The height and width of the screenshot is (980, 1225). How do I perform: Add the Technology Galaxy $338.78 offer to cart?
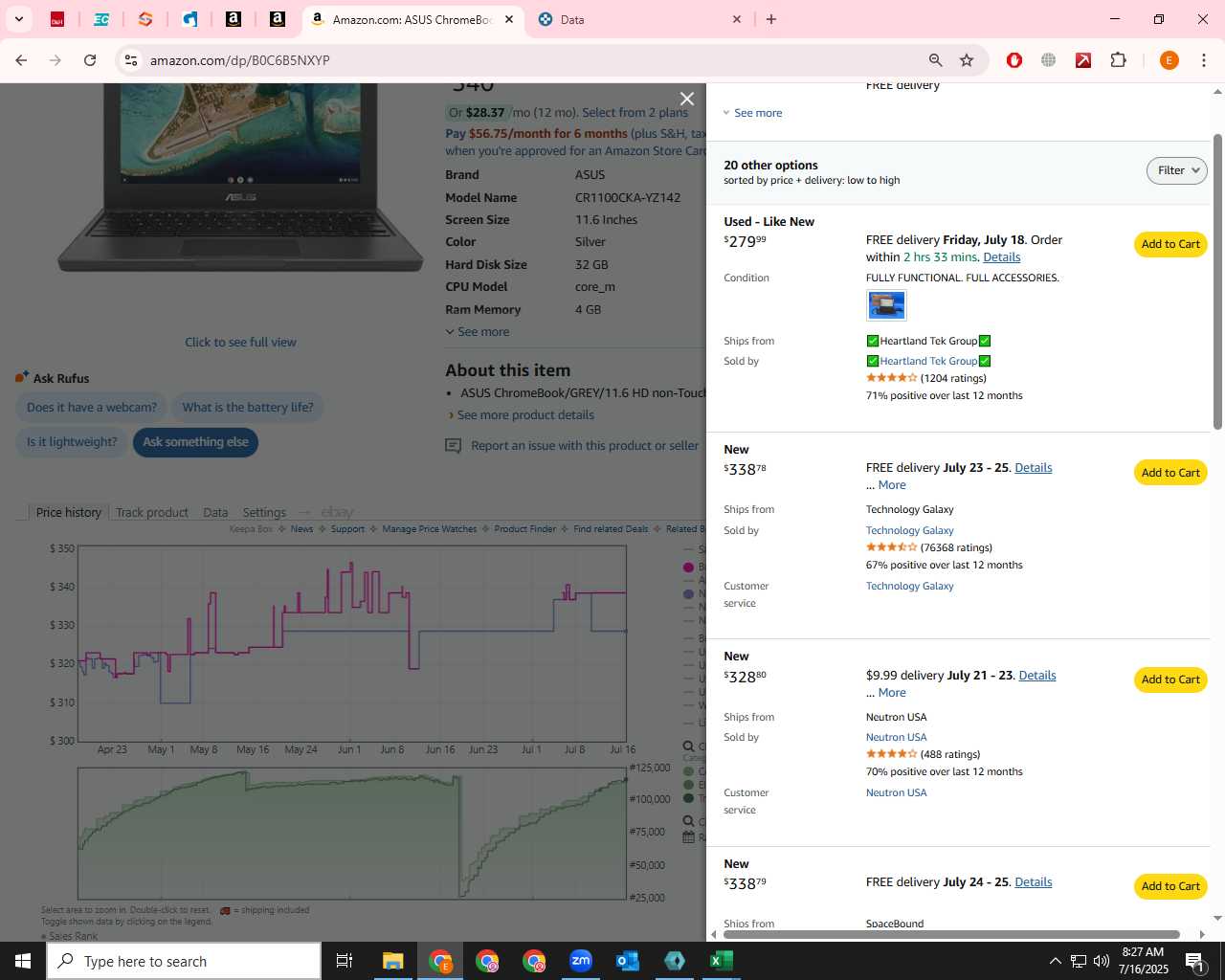tap(1170, 473)
